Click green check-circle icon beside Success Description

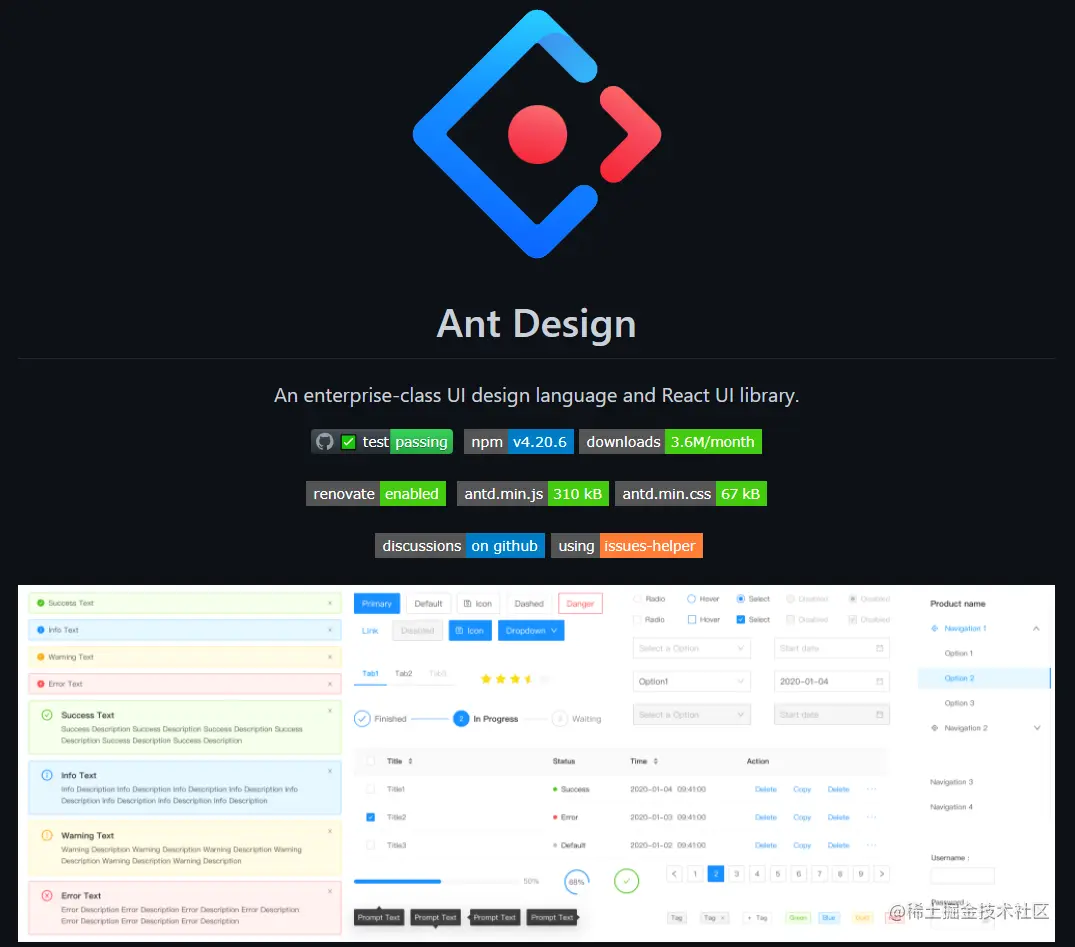tap(47, 715)
